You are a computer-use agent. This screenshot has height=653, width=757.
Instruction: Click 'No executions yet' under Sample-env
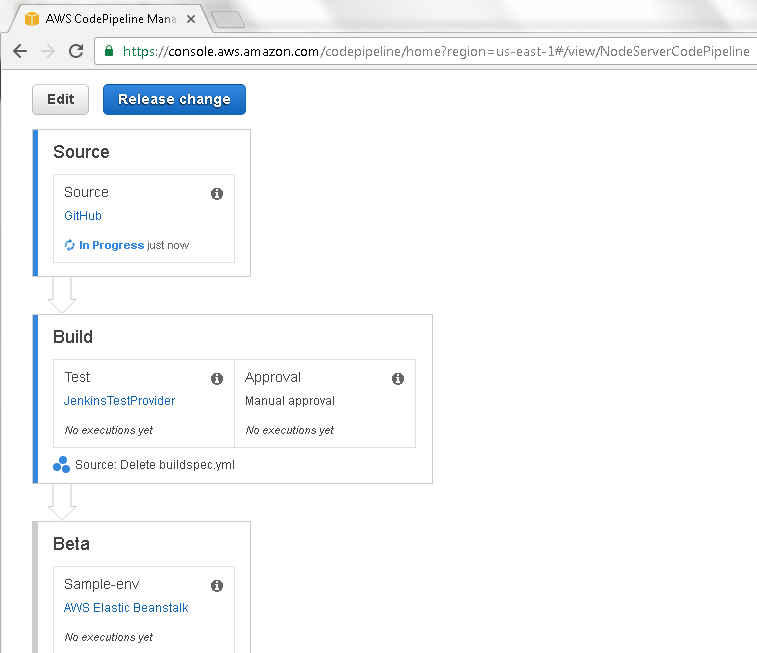pyautogui.click(x=109, y=637)
